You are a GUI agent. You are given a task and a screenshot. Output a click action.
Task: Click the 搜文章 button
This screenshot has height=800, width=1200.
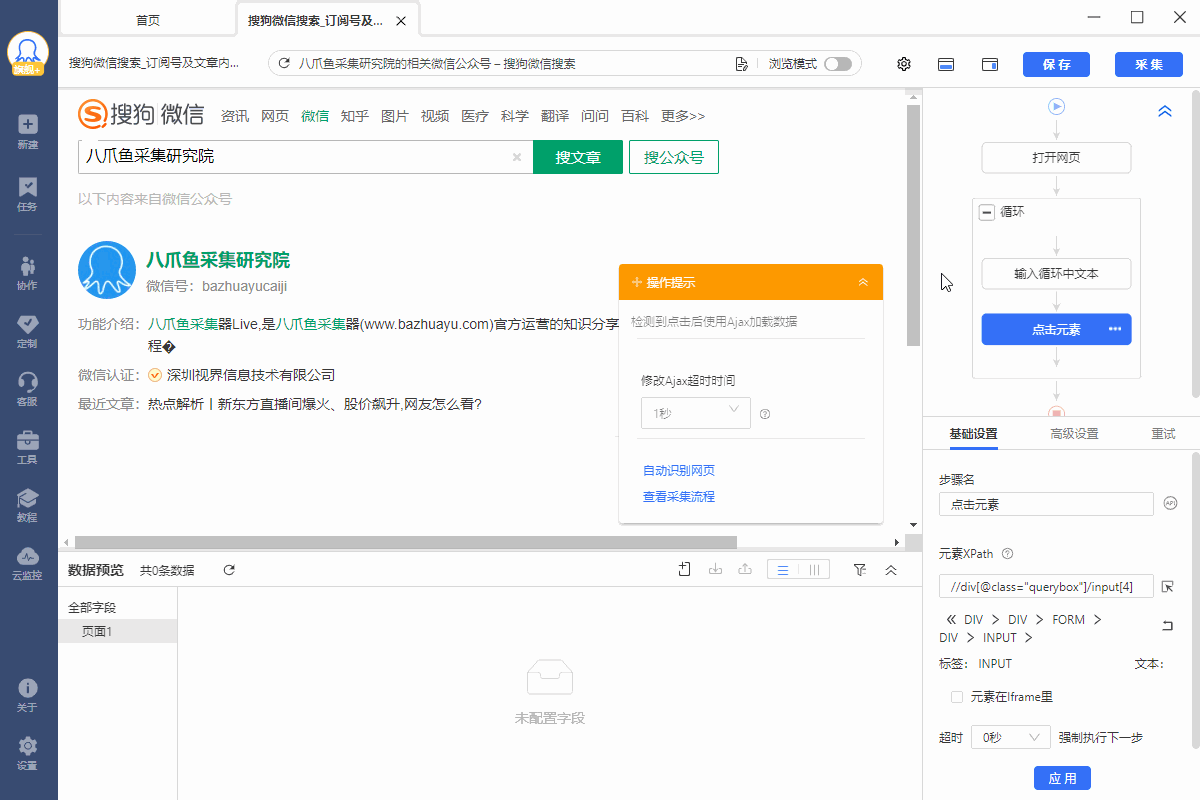578,157
